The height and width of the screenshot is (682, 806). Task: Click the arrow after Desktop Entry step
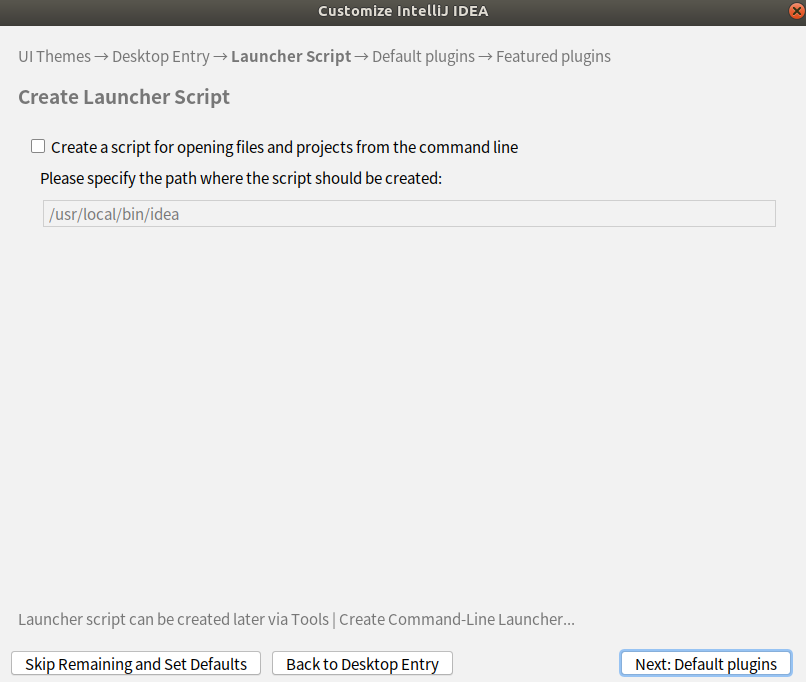tap(220, 57)
